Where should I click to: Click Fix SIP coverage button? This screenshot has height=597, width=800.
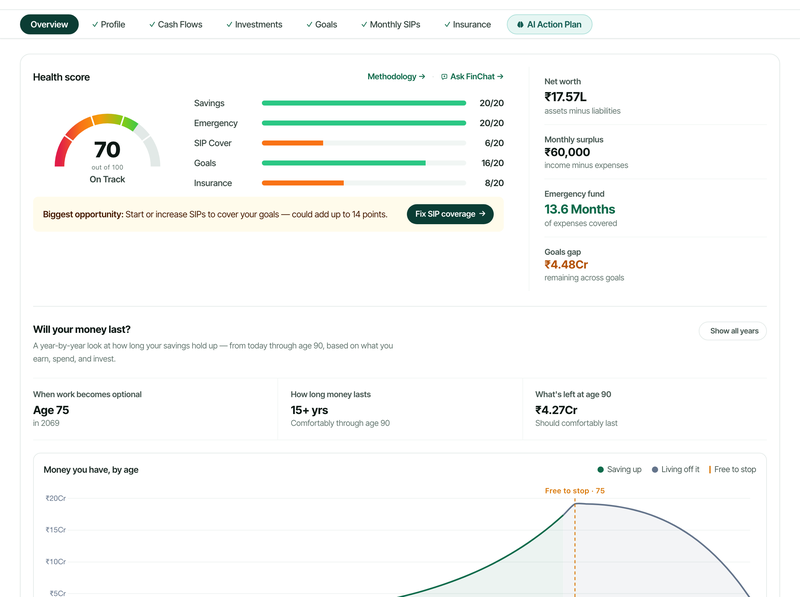pyautogui.click(x=450, y=214)
